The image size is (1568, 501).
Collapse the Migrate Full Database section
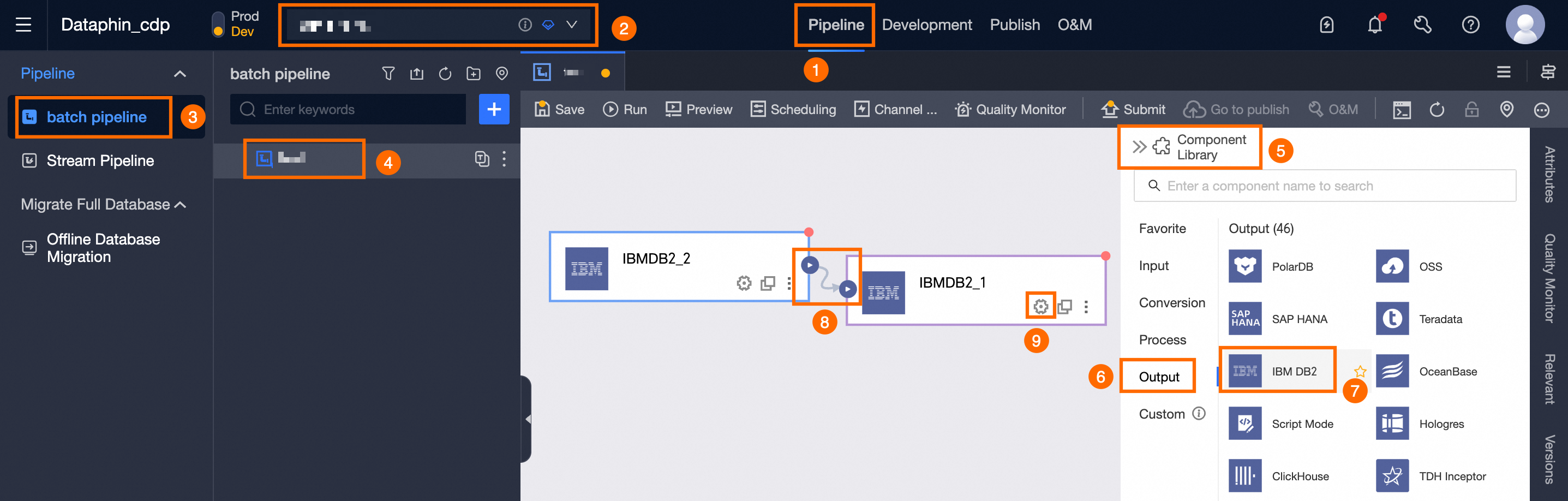180,205
